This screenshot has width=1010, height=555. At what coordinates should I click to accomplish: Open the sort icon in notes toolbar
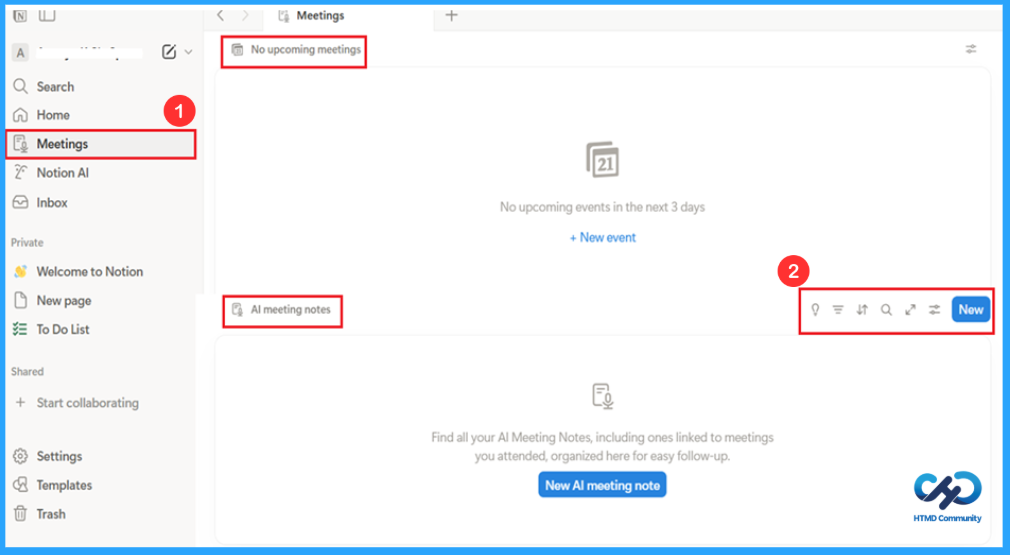(x=862, y=310)
